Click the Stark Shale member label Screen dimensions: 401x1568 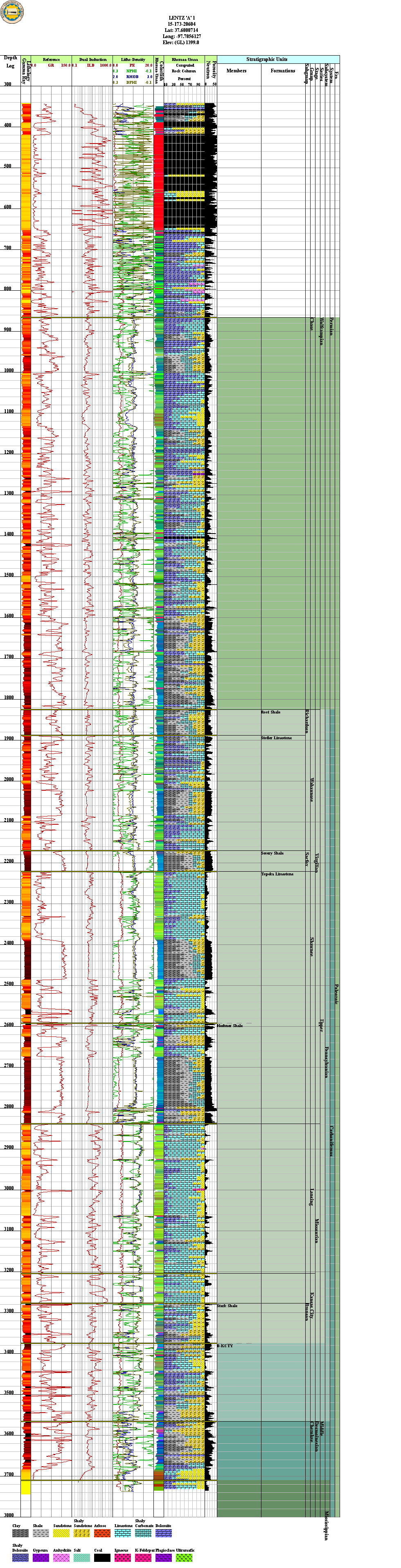[228, 1306]
